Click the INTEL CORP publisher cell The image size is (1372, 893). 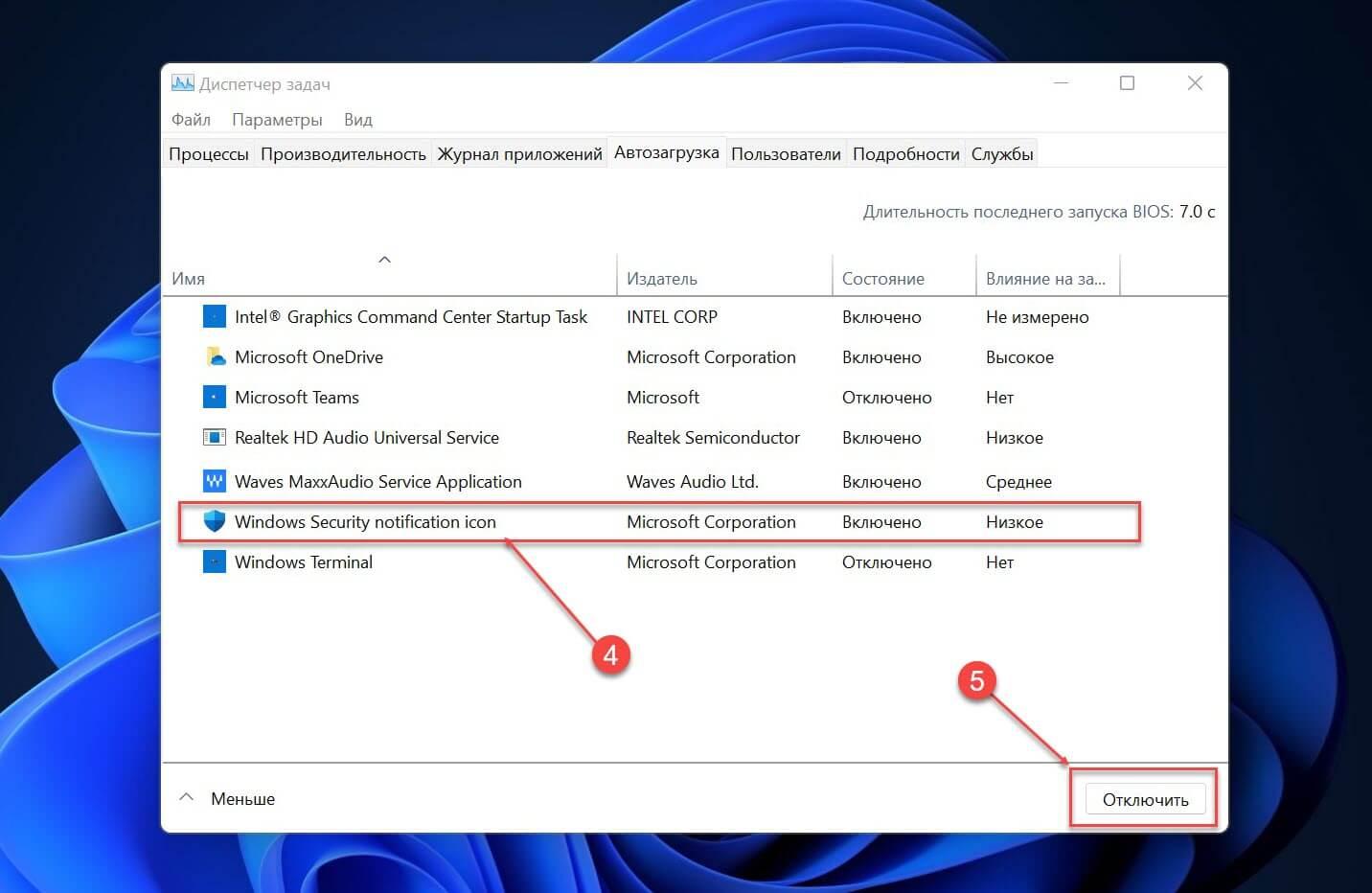pyautogui.click(x=672, y=316)
